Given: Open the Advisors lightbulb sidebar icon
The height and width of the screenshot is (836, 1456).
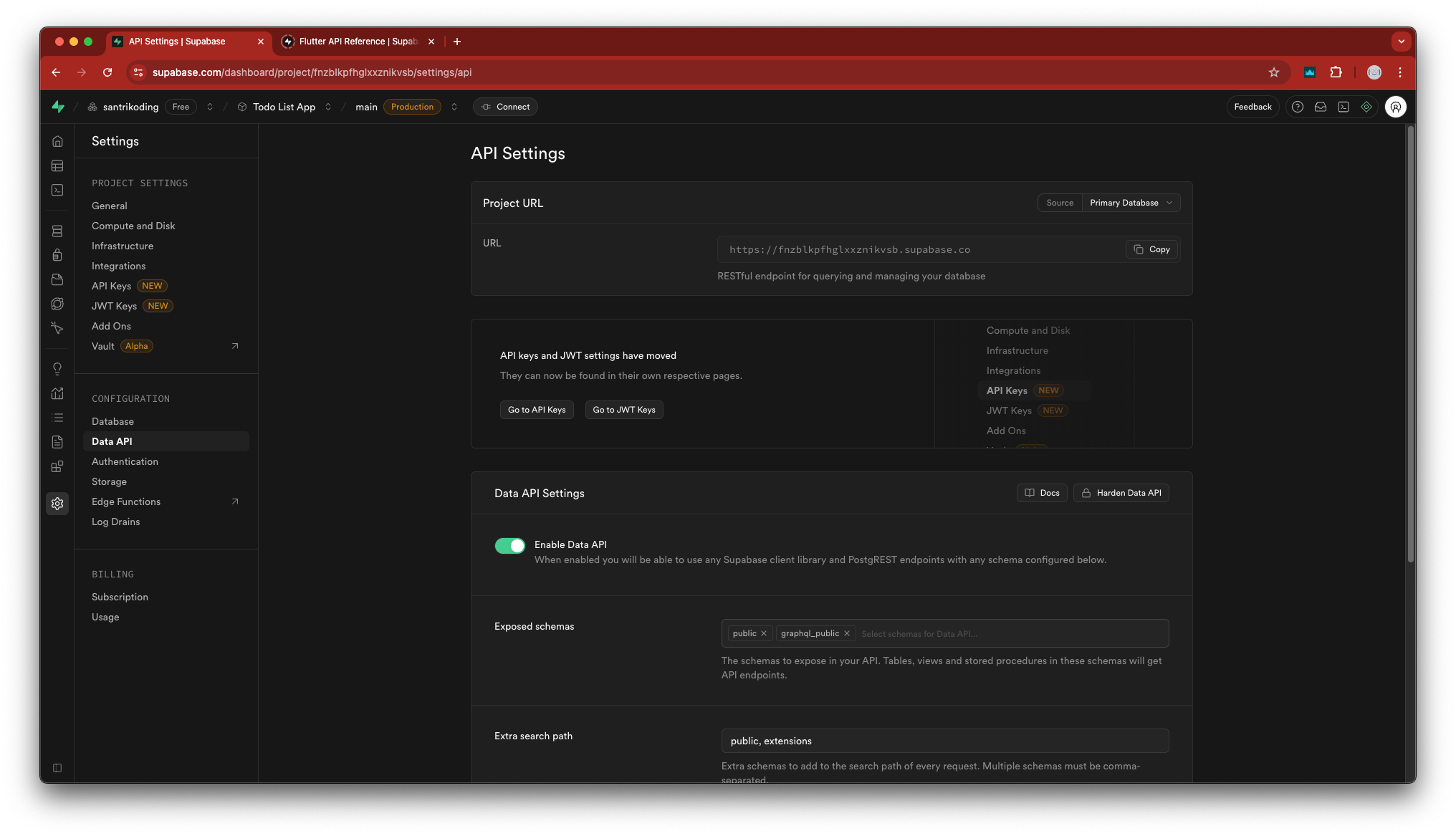Looking at the screenshot, I should [x=57, y=369].
